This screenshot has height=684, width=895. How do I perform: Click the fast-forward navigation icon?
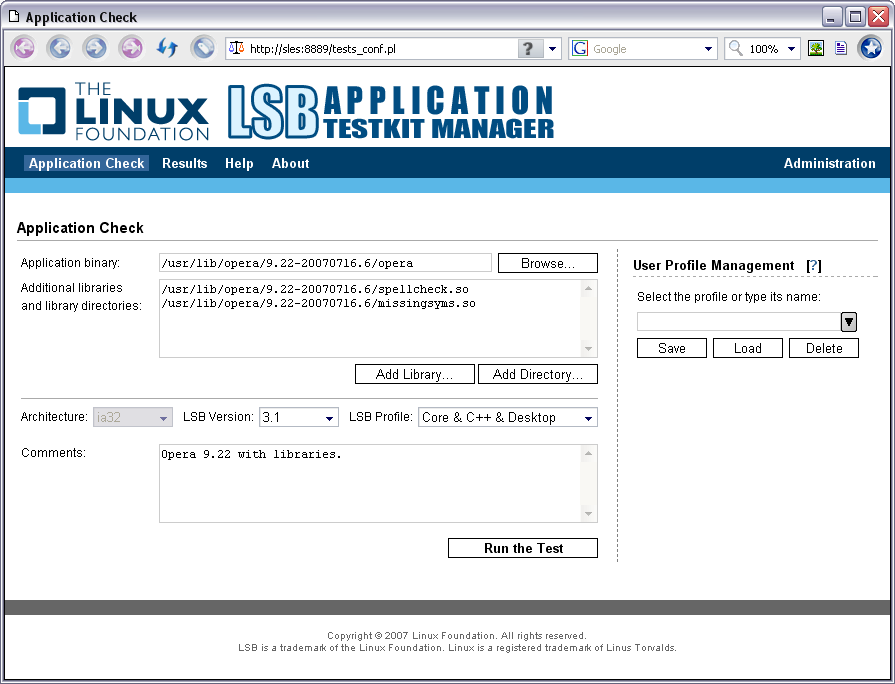click(131, 48)
